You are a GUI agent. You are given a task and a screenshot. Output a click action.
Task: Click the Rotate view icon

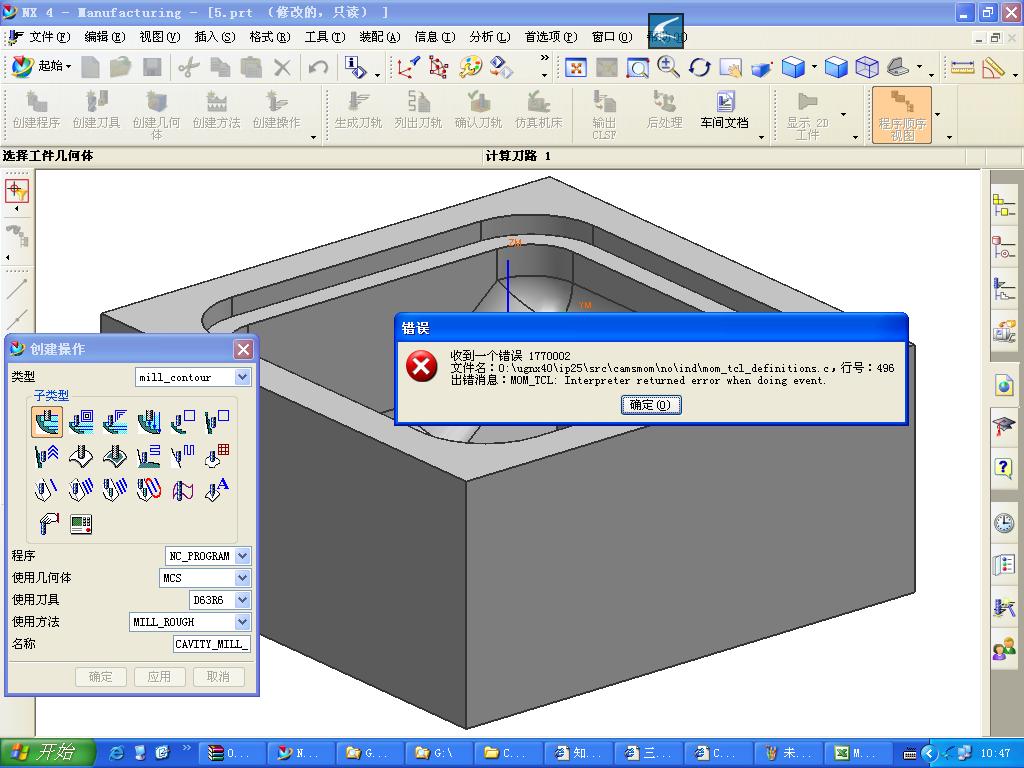(699, 67)
